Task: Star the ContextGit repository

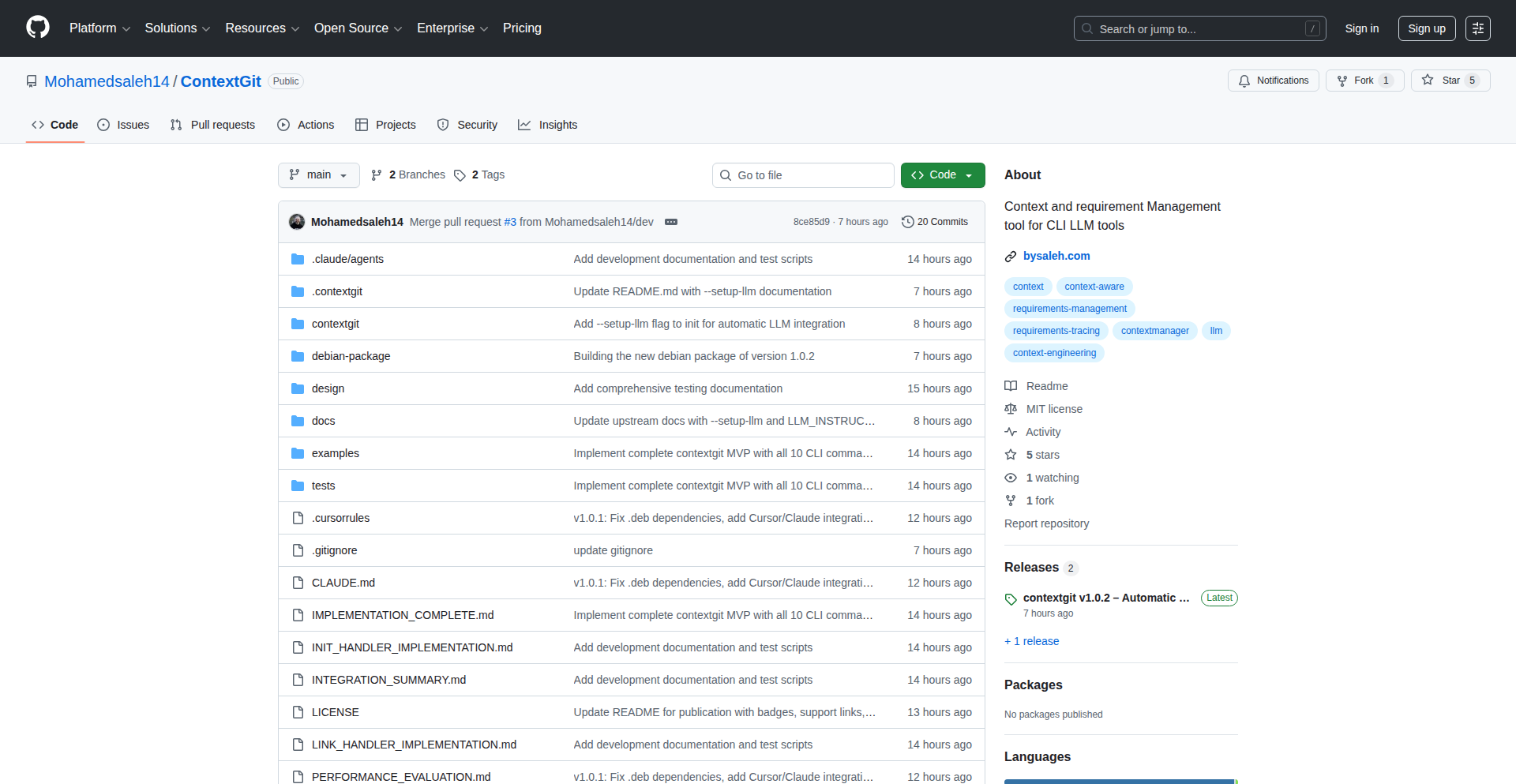Action: [x=1450, y=80]
